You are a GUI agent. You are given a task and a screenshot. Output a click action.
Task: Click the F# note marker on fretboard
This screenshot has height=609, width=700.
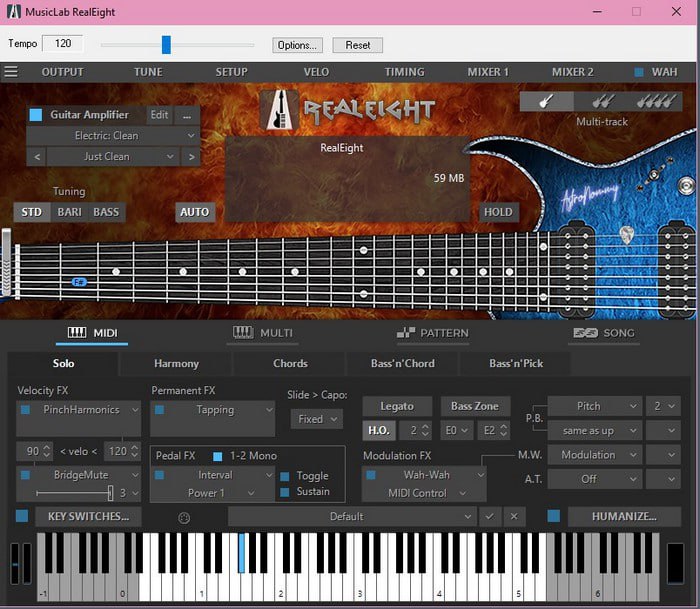79,282
